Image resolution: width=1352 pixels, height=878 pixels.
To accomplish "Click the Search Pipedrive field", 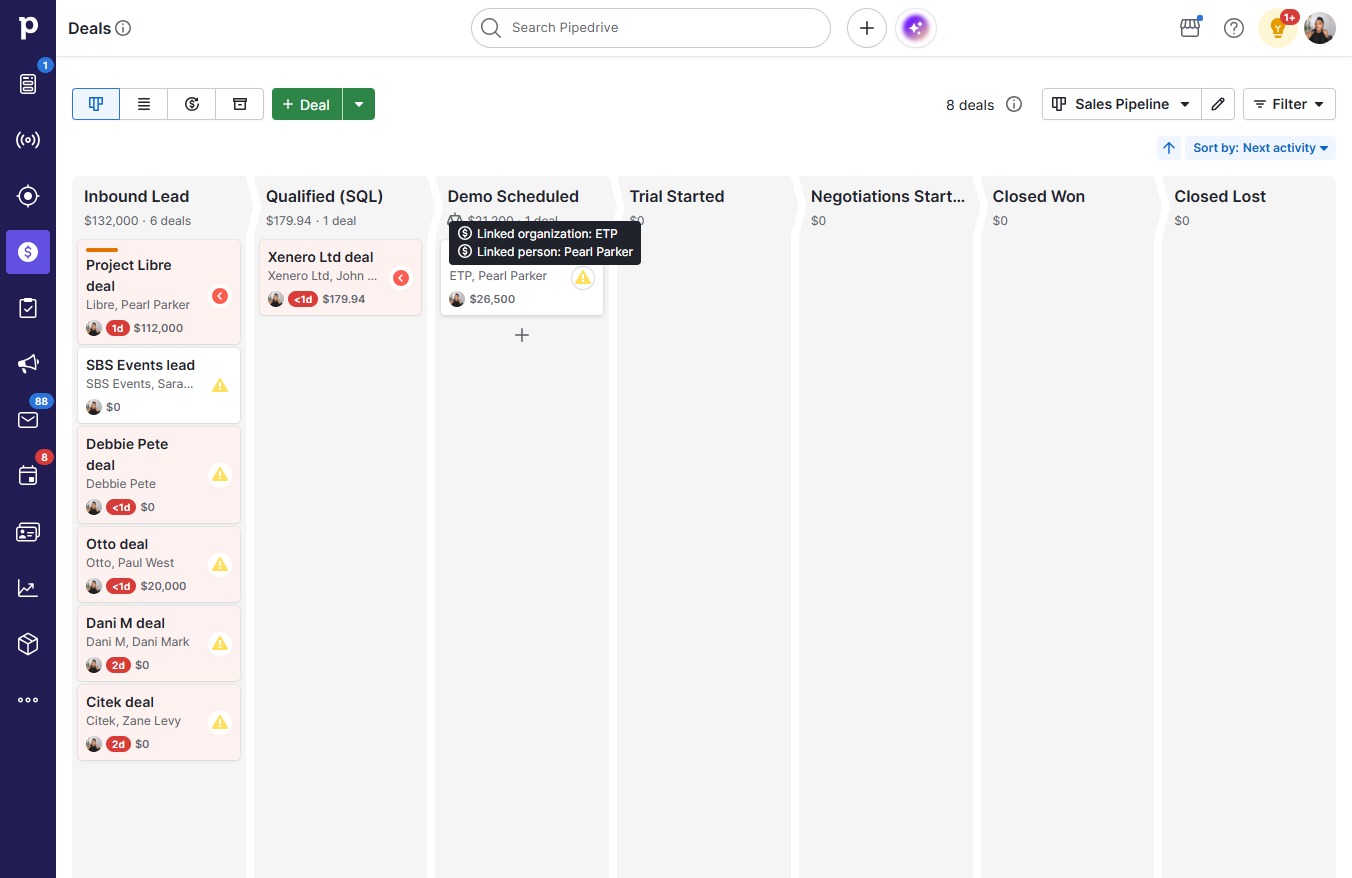I will point(651,28).
